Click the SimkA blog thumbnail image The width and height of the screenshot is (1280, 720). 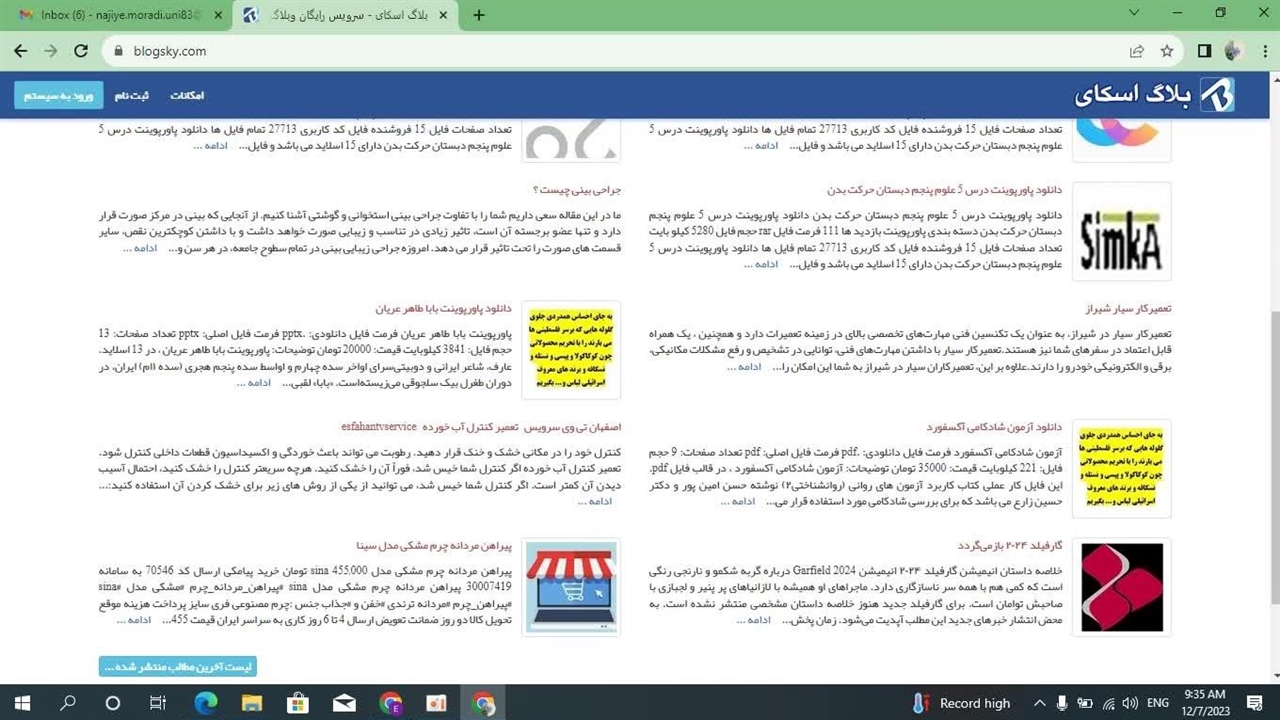point(1121,231)
